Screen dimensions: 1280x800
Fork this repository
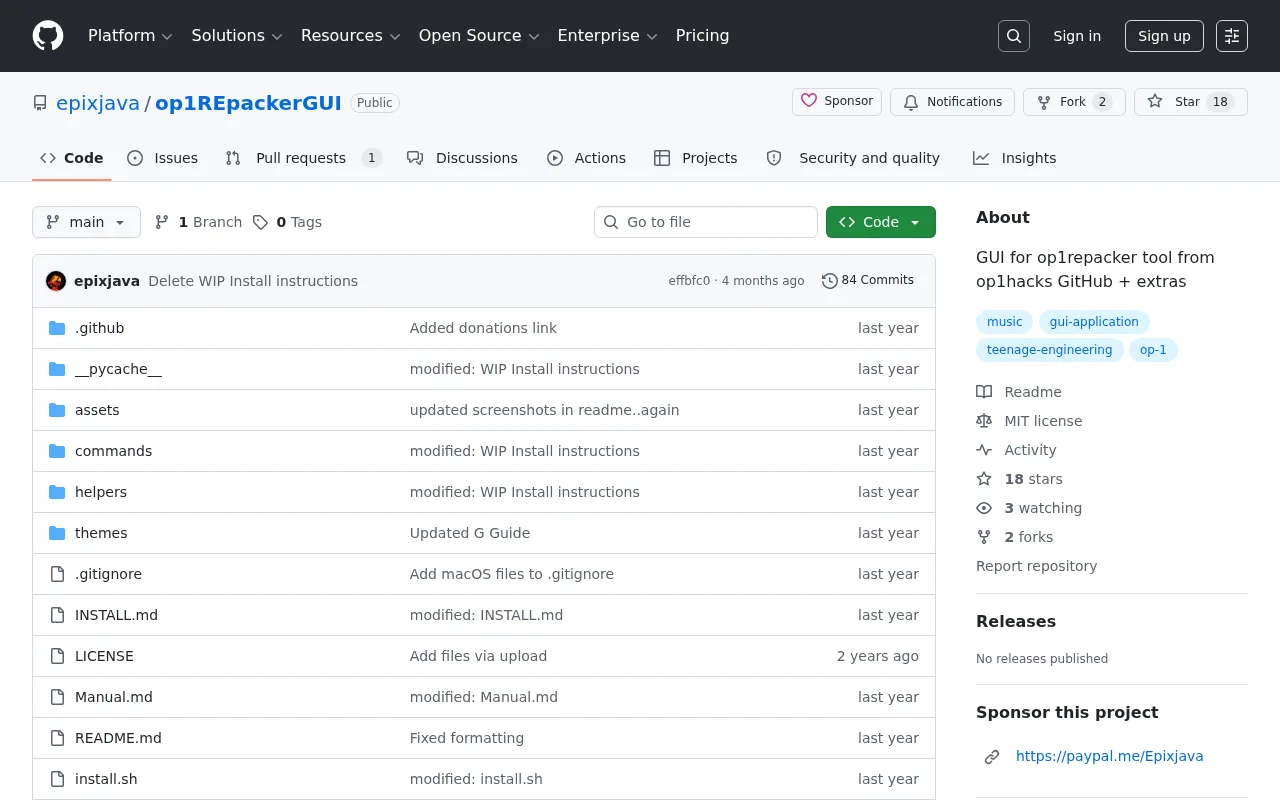1074,102
